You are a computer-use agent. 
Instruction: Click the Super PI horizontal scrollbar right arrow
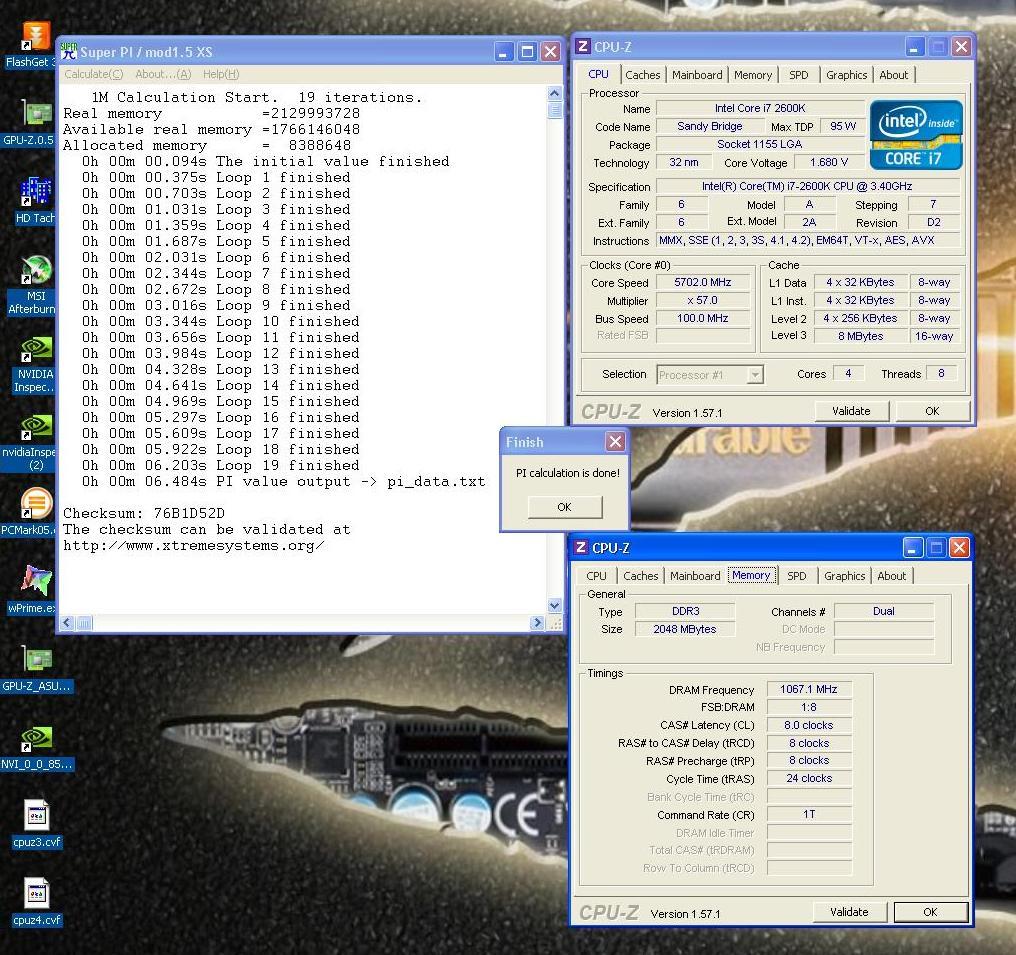(x=537, y=623)
